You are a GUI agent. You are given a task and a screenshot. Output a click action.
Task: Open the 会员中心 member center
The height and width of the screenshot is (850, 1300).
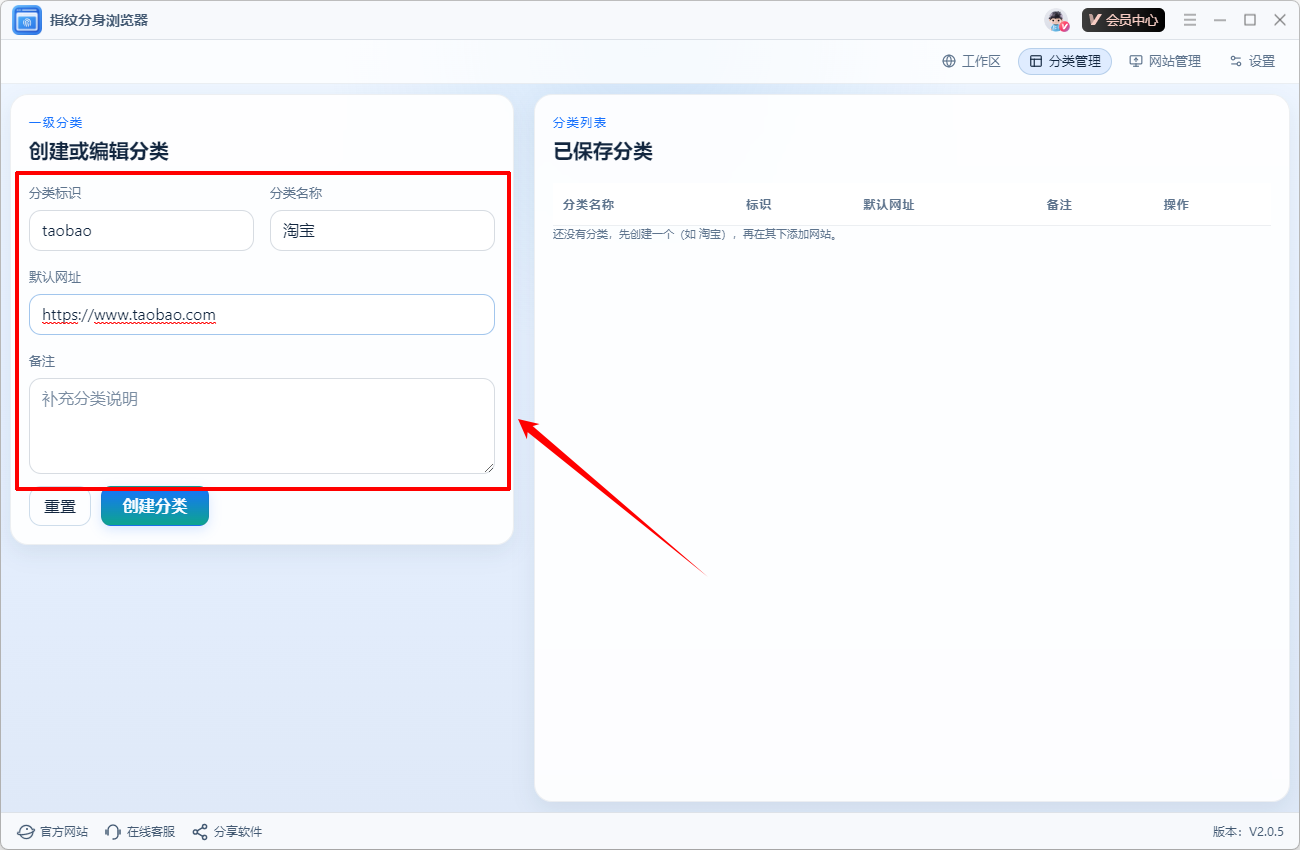coord(1123,20)
